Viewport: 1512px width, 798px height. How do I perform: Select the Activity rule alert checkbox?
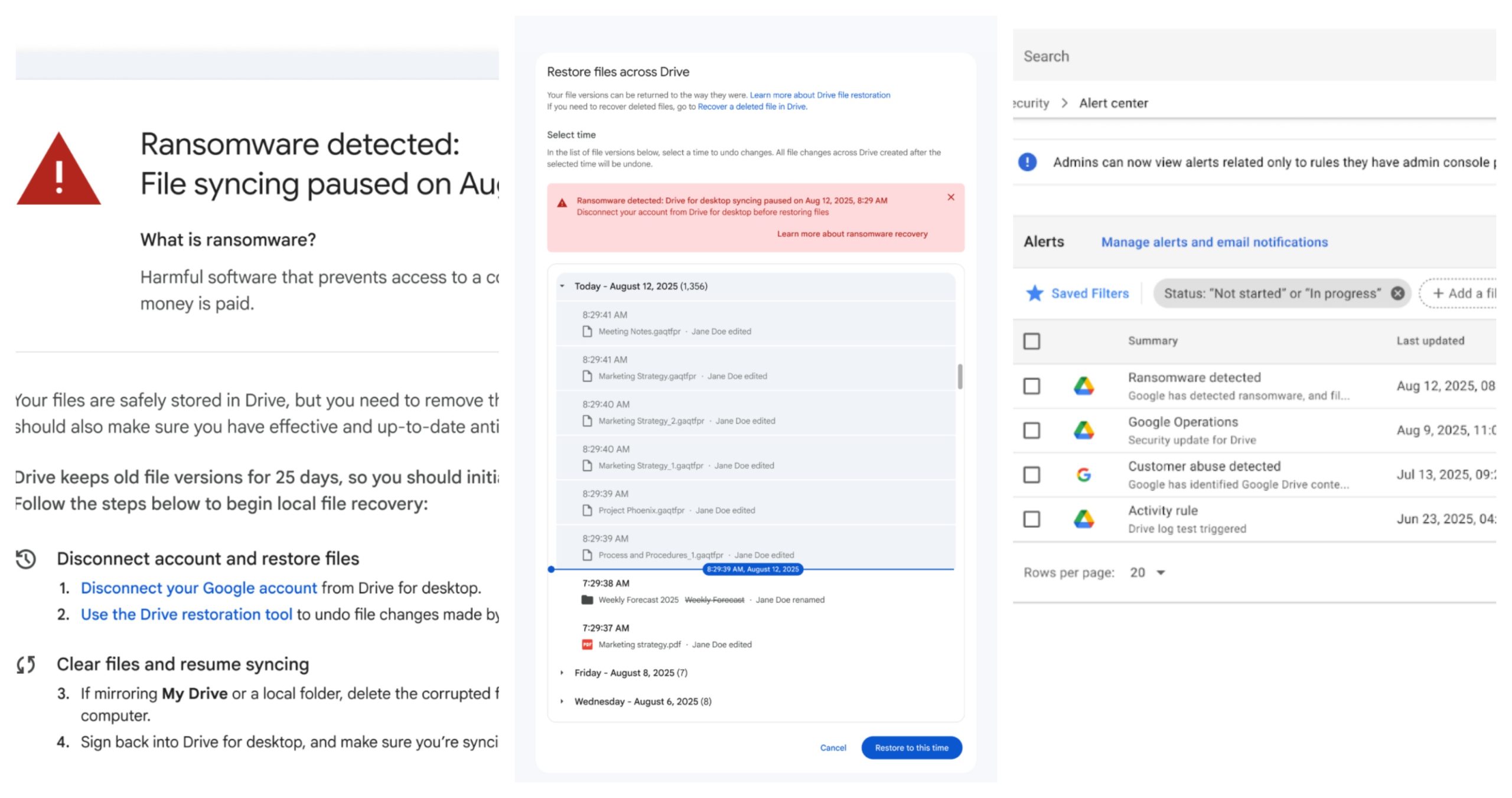coord(1031,519)
